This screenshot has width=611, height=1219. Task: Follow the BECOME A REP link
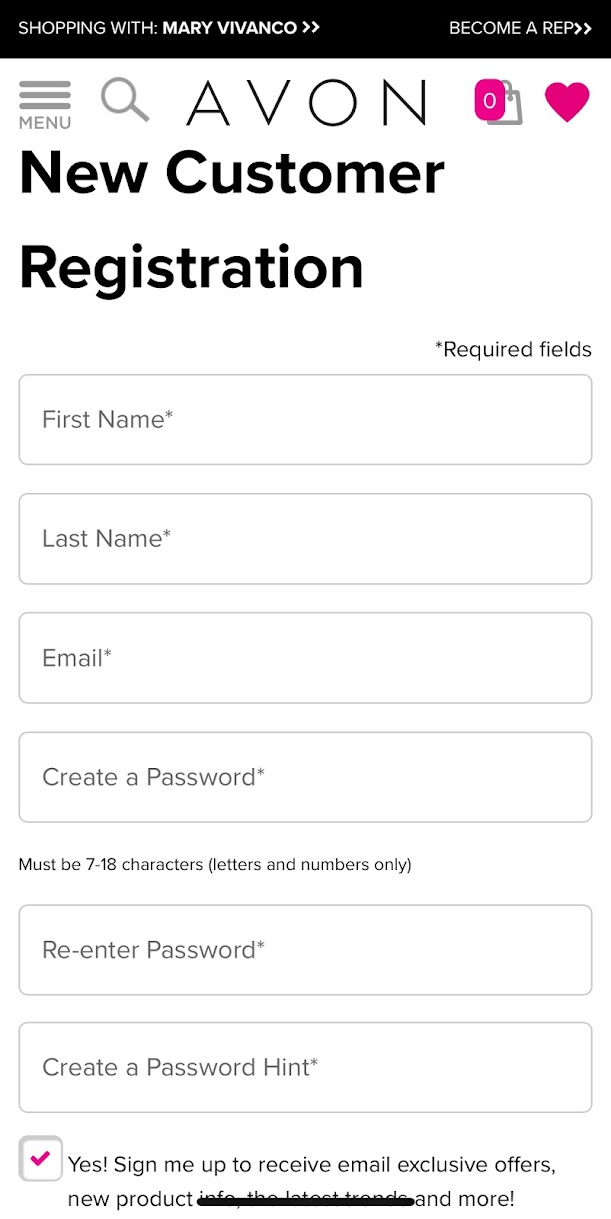509,28
